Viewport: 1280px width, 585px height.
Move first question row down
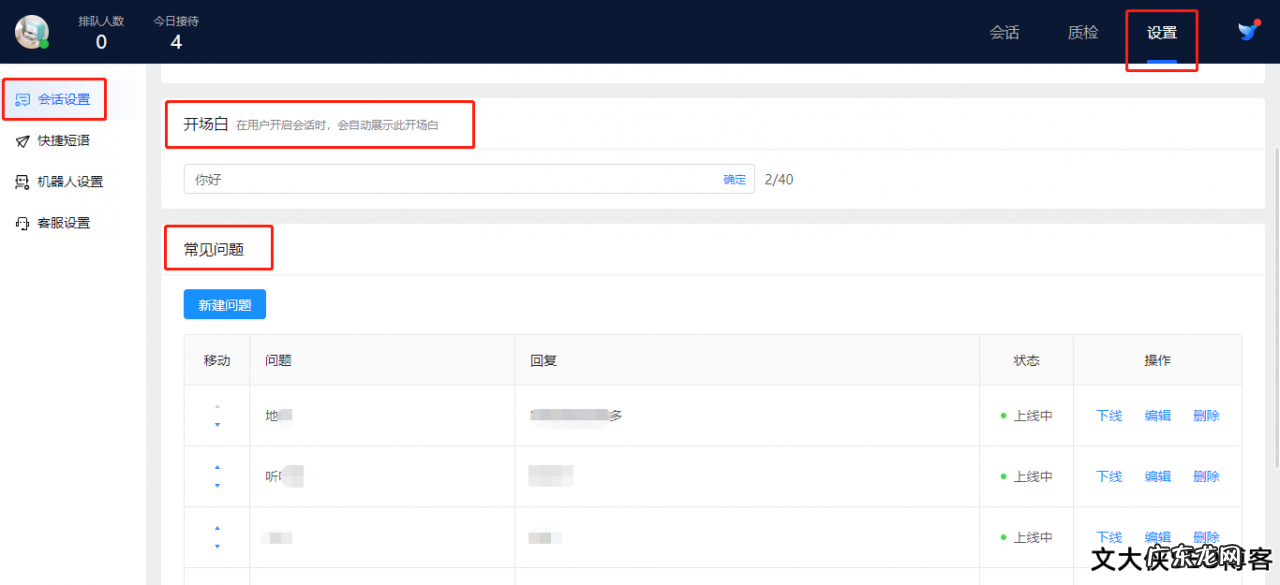point(217,425)
